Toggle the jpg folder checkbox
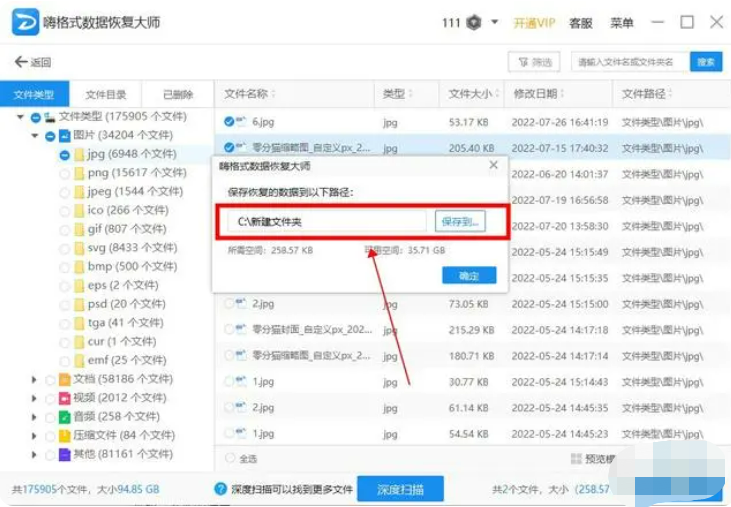 click(65, 155)
